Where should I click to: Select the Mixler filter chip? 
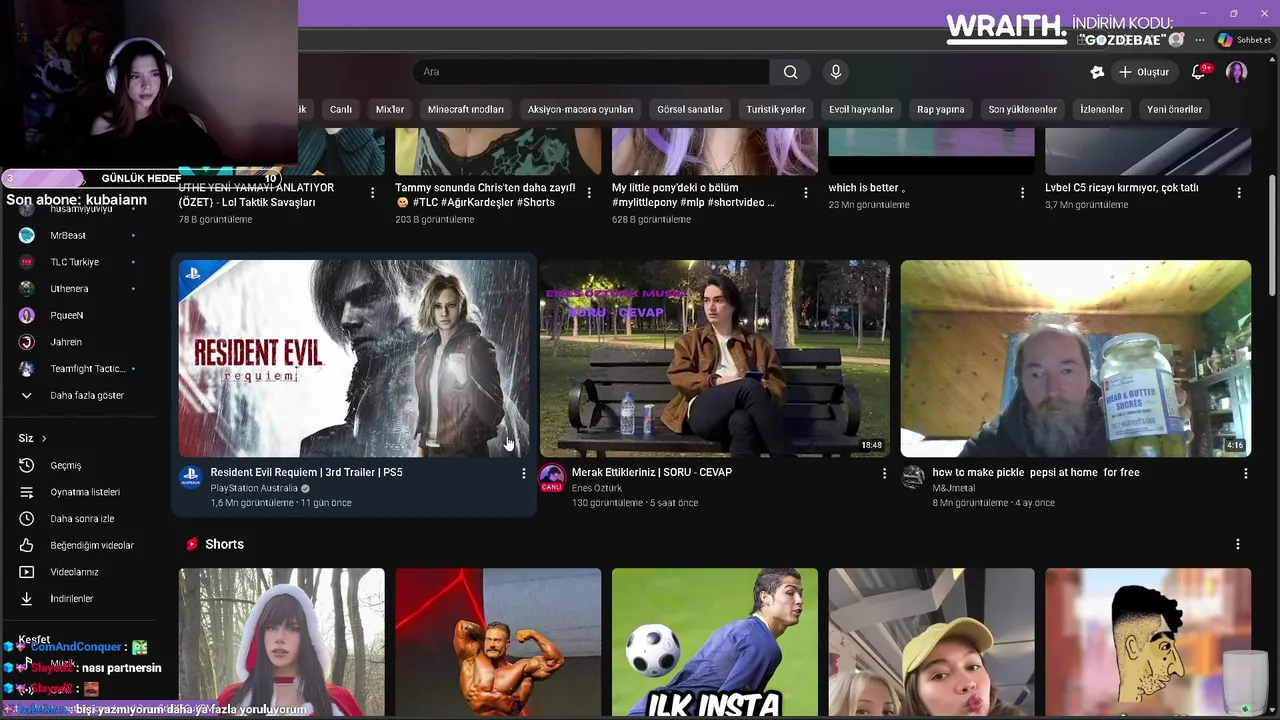click(390, 109)
